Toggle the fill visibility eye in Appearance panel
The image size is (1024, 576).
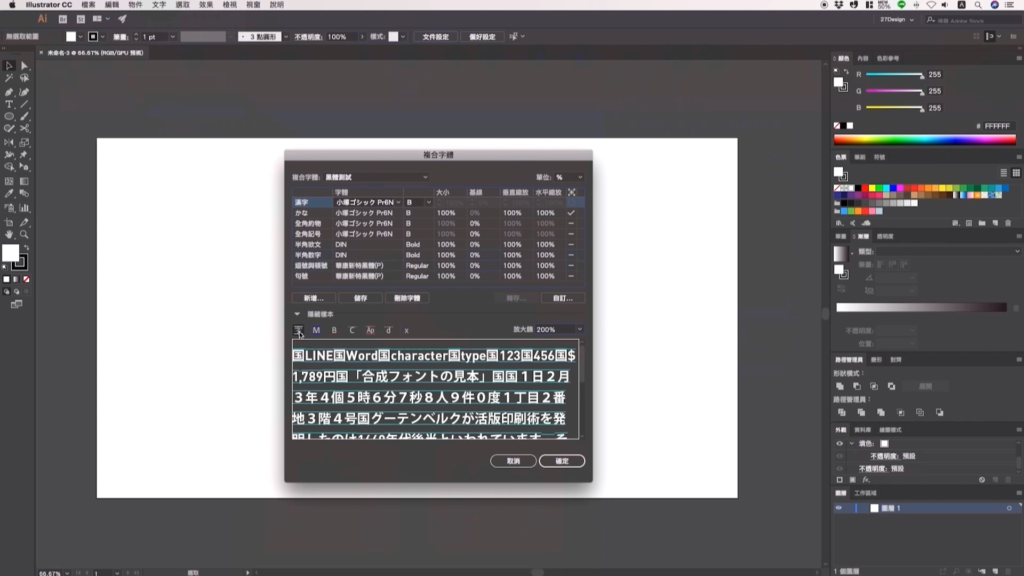pyautogui.click(x=839, y=443)
